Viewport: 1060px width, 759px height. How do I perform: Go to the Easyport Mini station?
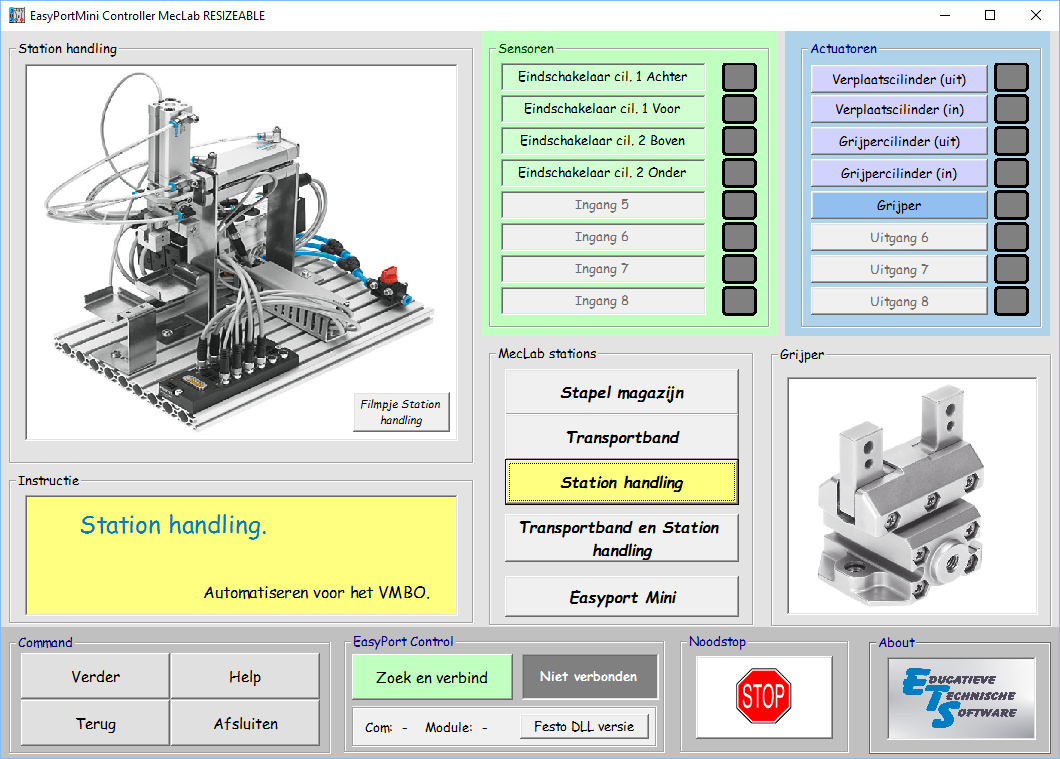point(622,597)
